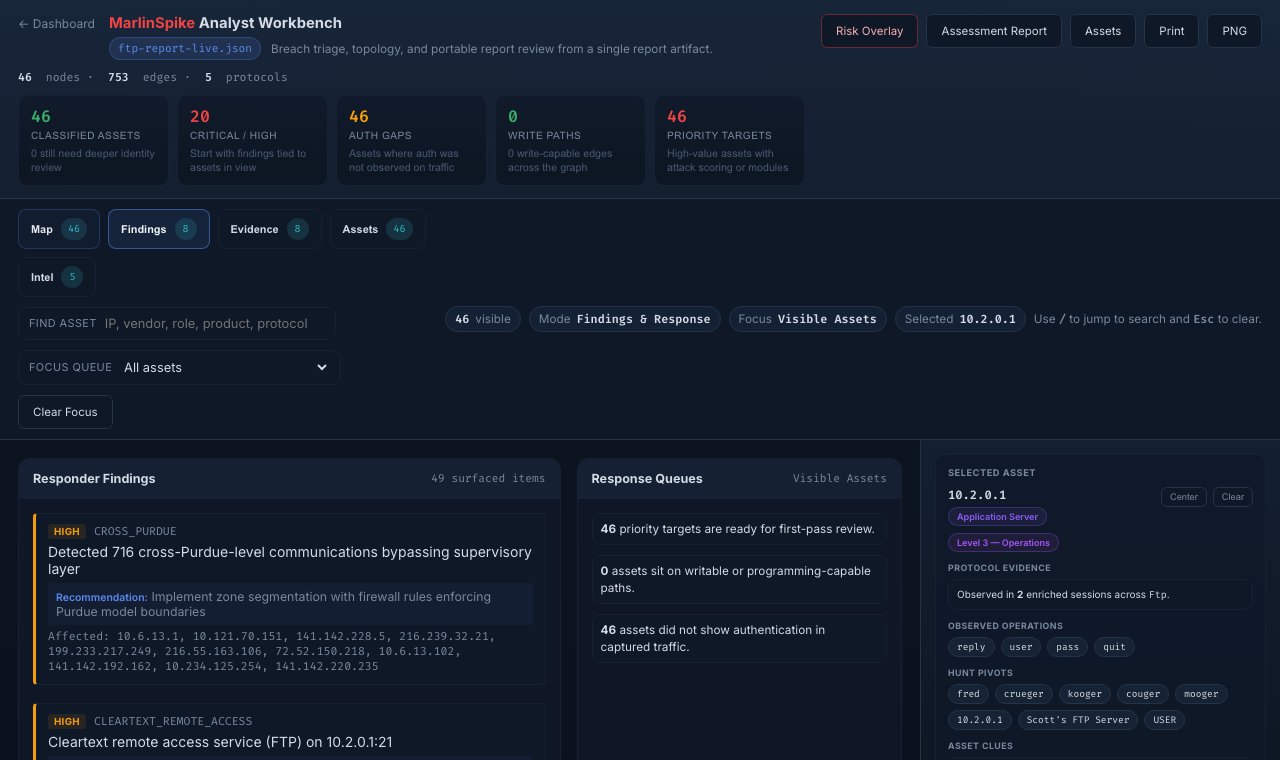Switch to the Evidence tab
This screenshot has height=760, width=1280.
point(269,228)
